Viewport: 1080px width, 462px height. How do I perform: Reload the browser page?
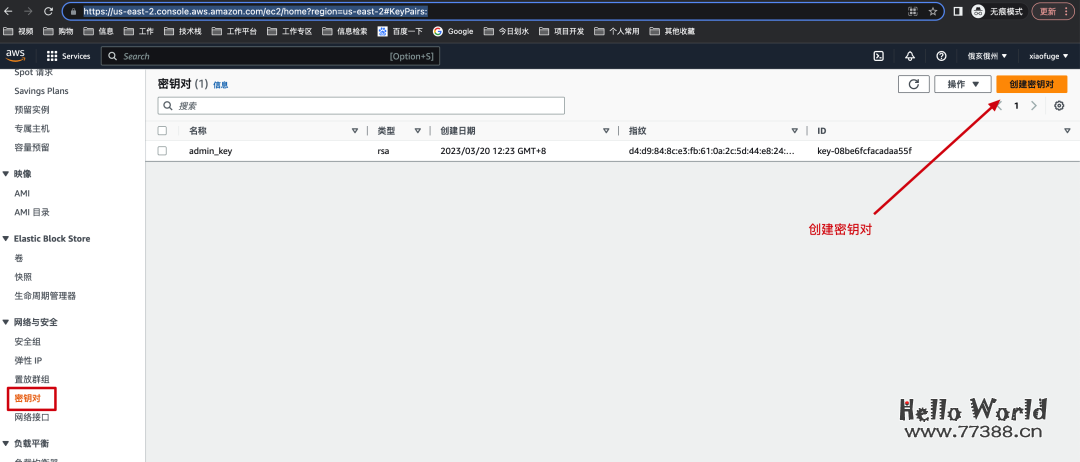(x=48, y=11)
